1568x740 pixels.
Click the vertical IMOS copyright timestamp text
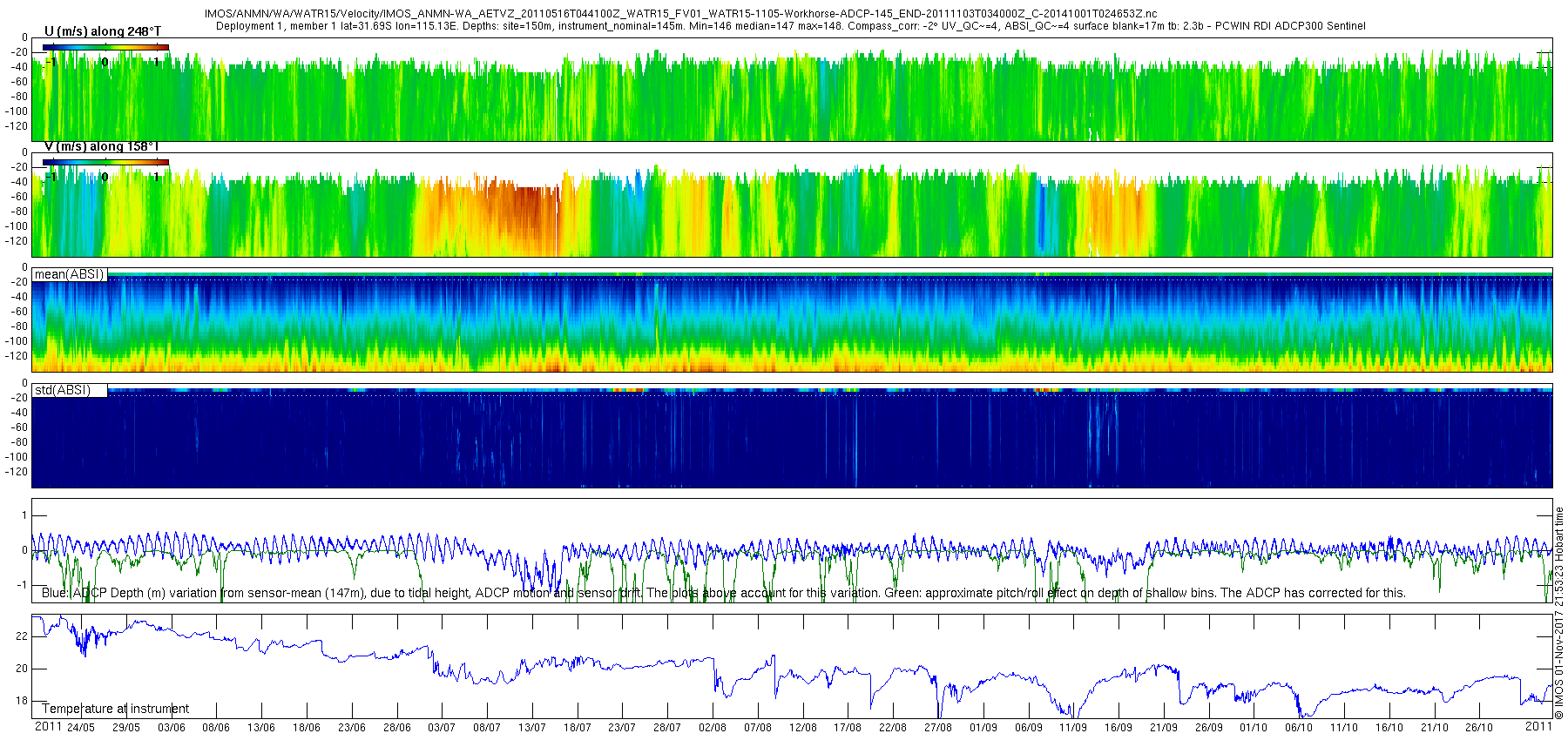[1559, 613]
